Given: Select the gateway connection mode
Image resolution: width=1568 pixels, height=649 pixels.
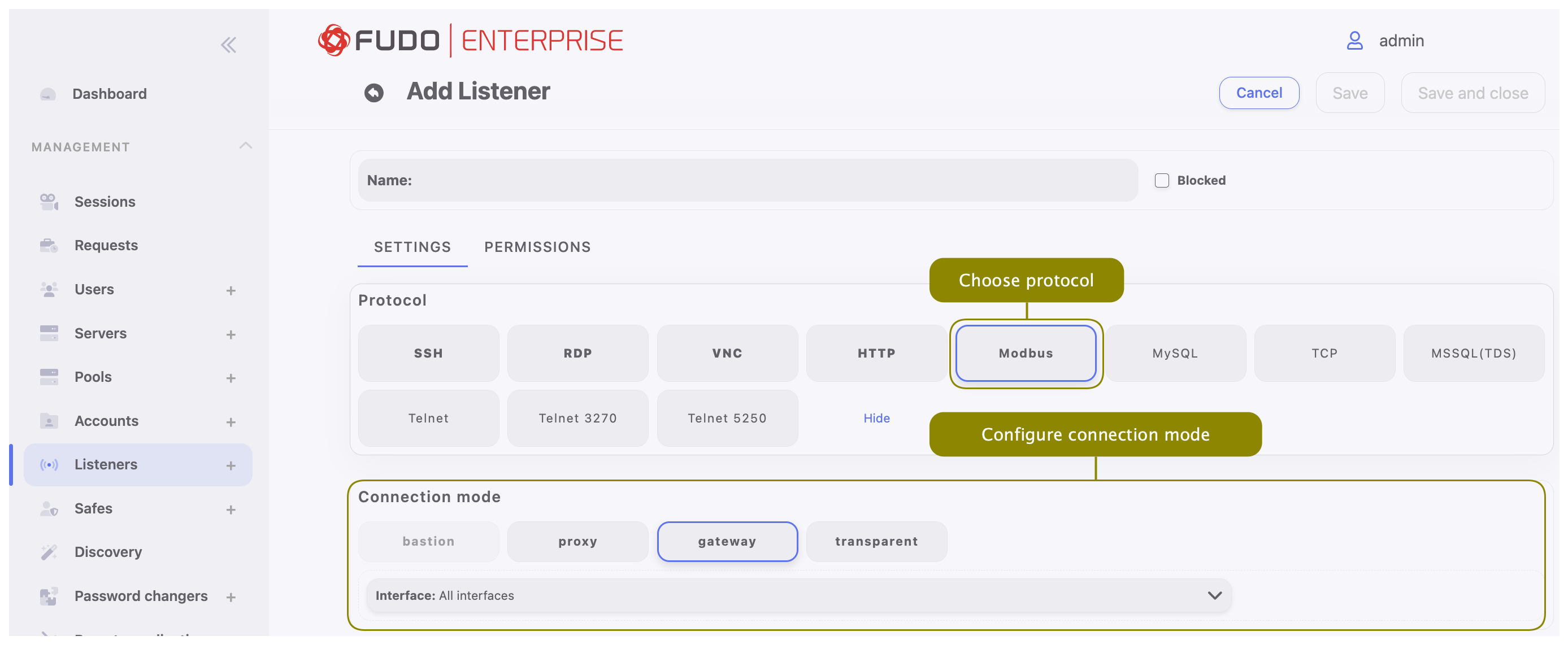Looking at the screenshot, I should click(727, 541).
